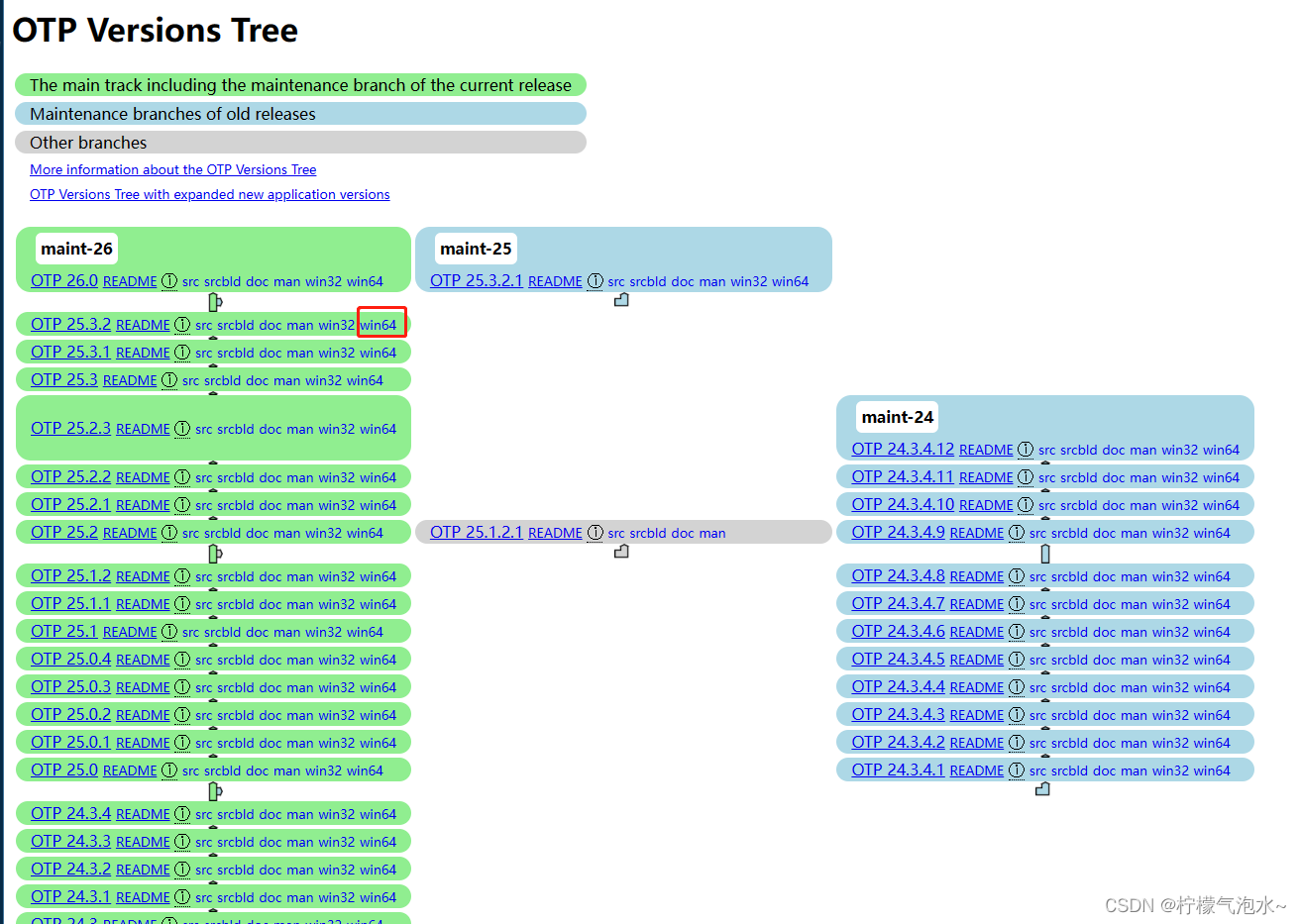Open the info icon beside OTP 25.2.2
The width and height of the screenshot is (1301, 924).
(x=182, y=477)
